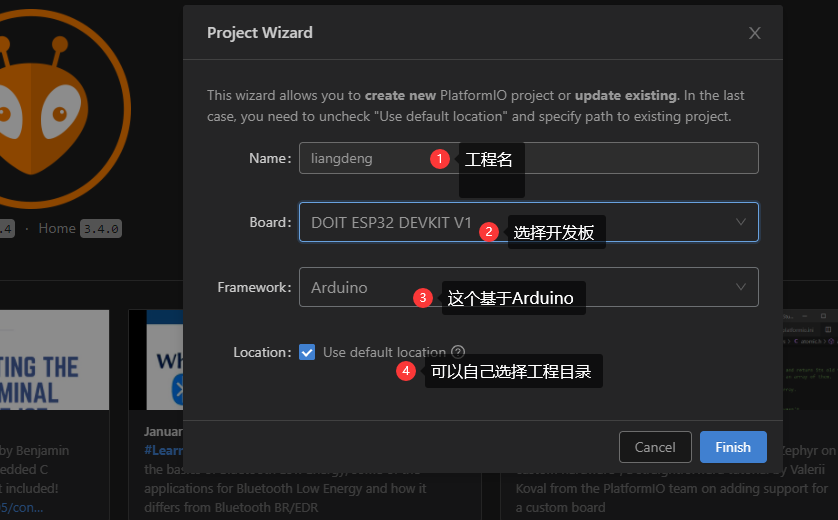Screen dimensions: 838x520
Task: Click the Home version 3.4.0 badge
Action: [101, 229]
